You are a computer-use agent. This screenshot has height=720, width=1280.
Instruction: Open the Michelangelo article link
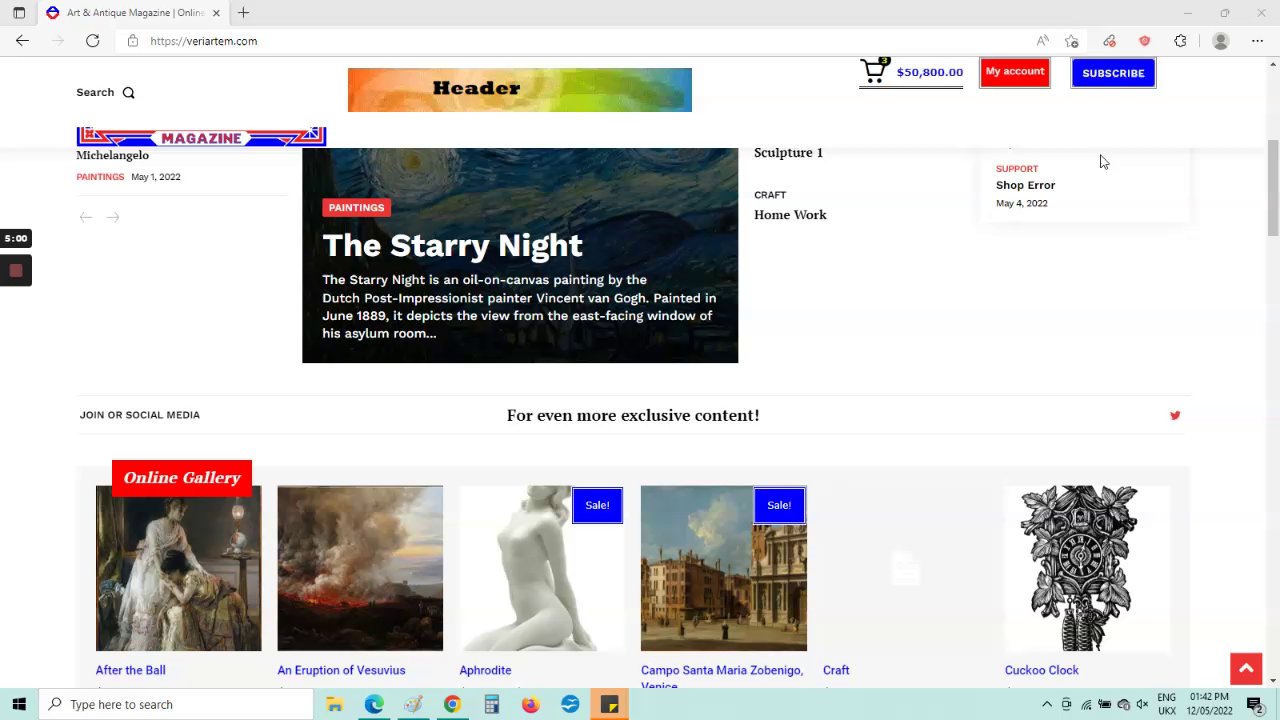(x=112, y=155)
